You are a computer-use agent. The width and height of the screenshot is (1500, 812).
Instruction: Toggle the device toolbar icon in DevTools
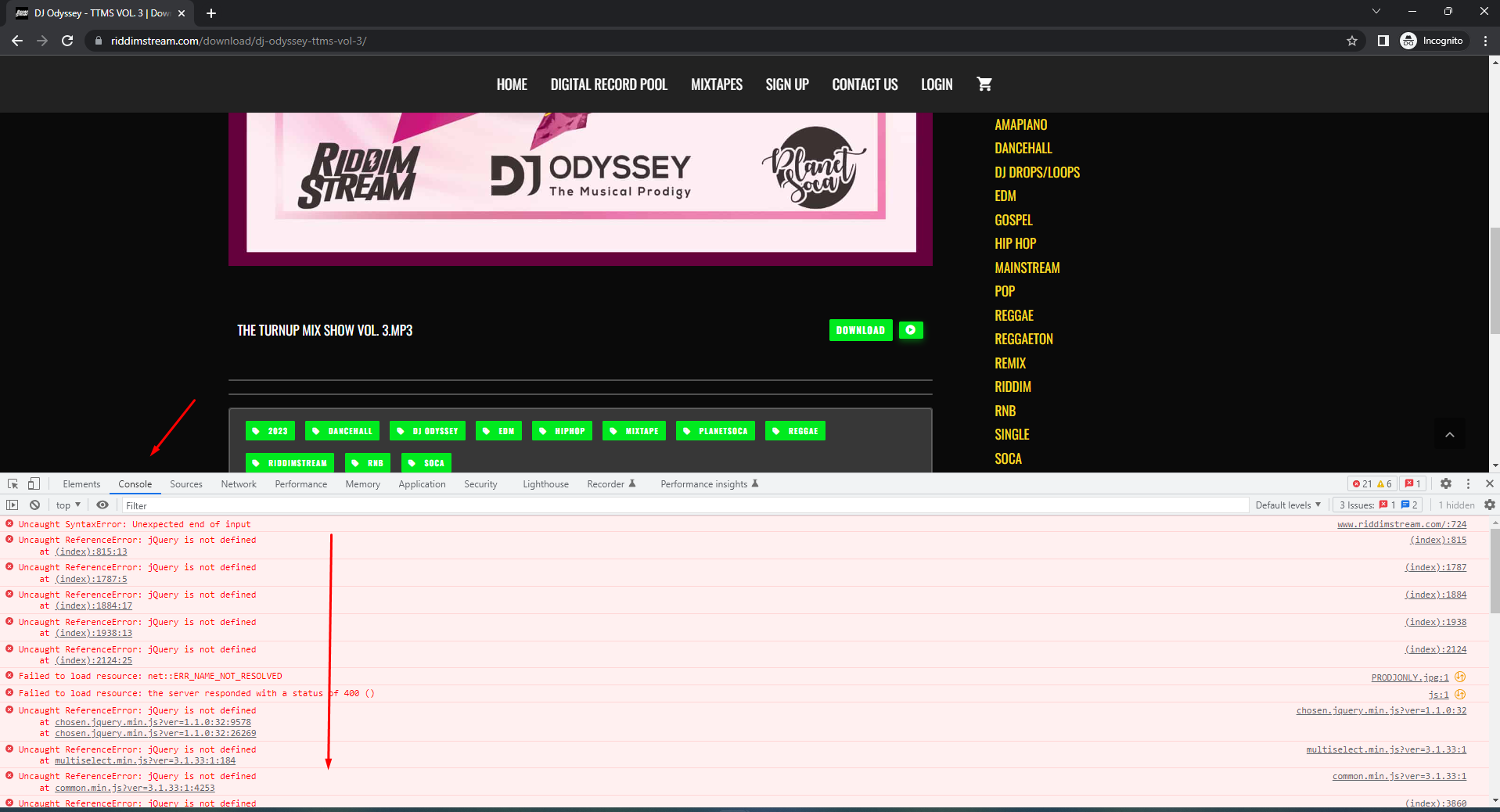point(34,483)
